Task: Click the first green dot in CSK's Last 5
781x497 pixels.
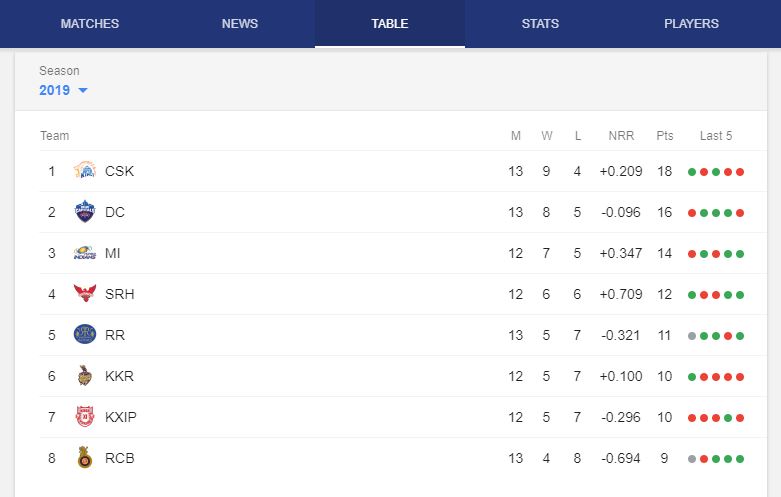Action: pyautogui.click(x=692, y=172)
